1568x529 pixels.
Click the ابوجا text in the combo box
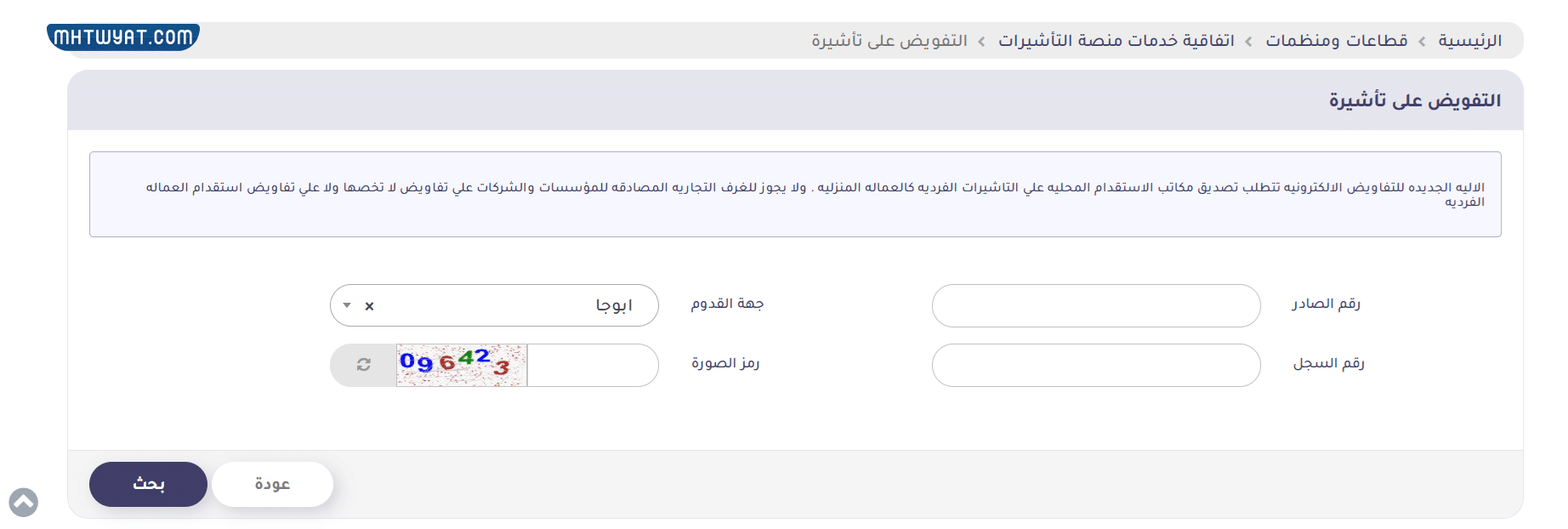[613, 305]
